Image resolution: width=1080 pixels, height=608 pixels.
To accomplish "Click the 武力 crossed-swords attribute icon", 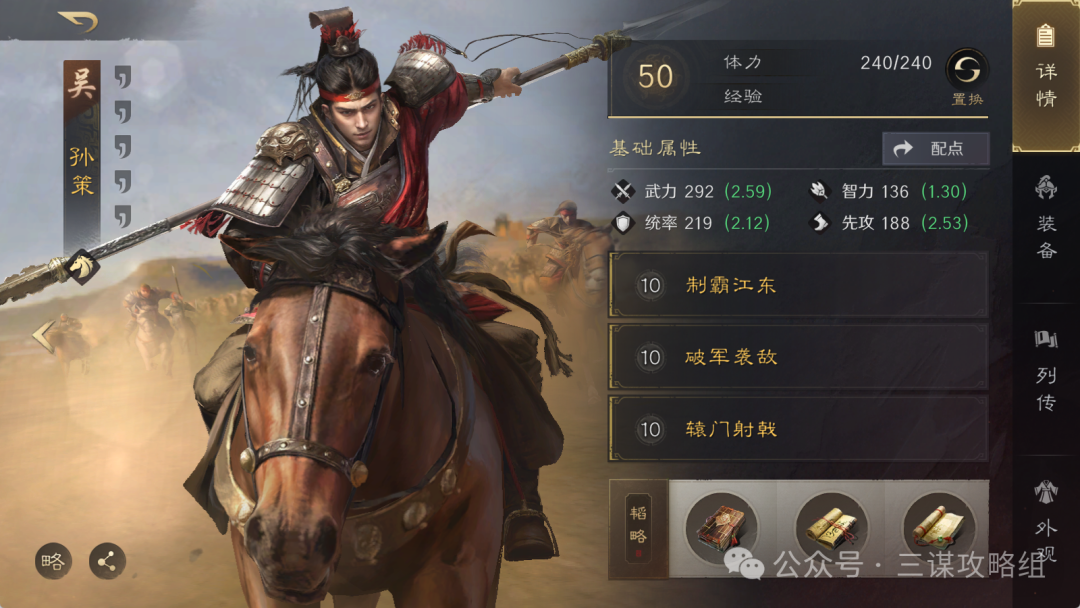I will point(623,191).
